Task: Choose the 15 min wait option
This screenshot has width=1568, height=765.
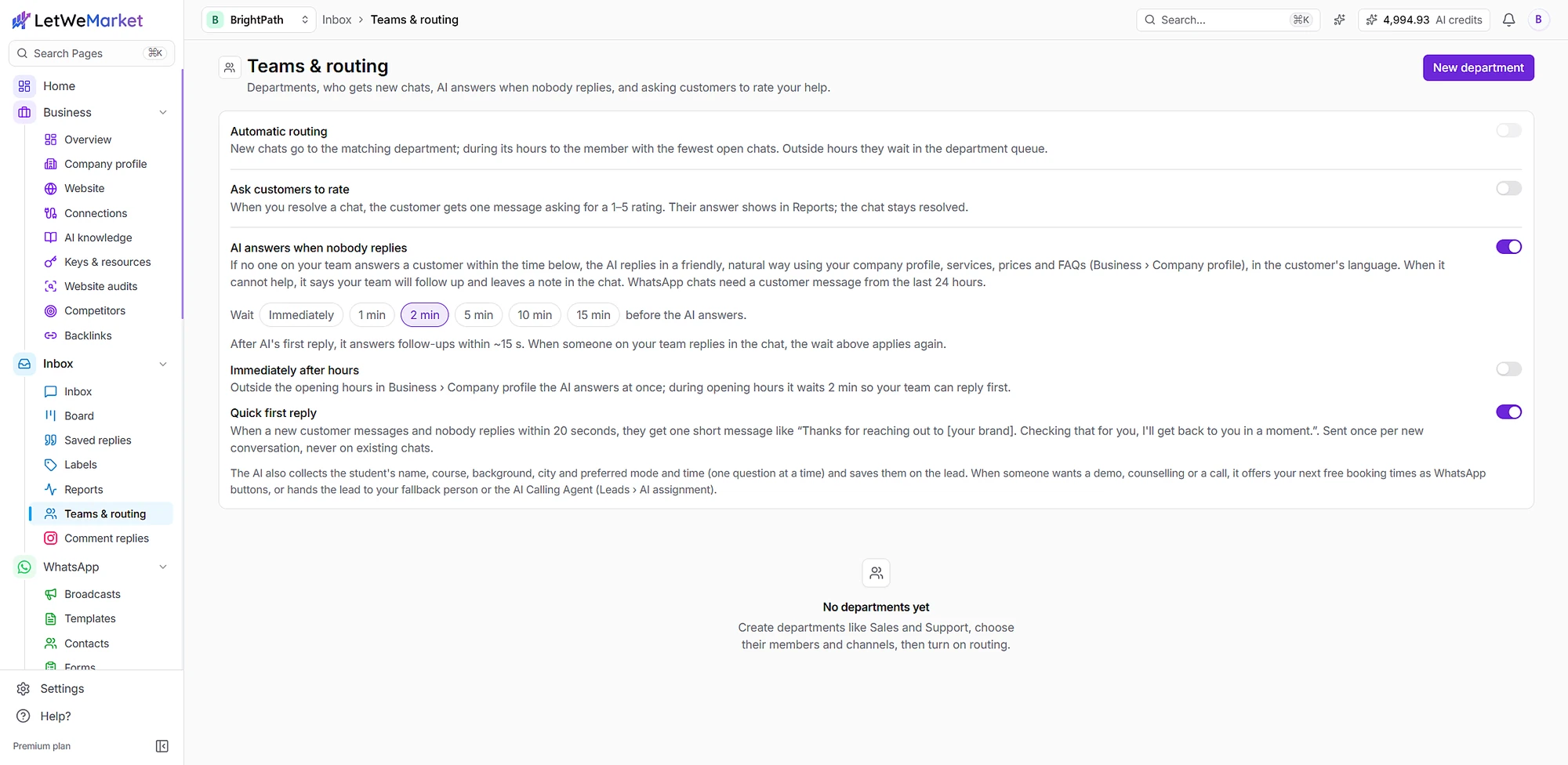Action: [593, 315]
